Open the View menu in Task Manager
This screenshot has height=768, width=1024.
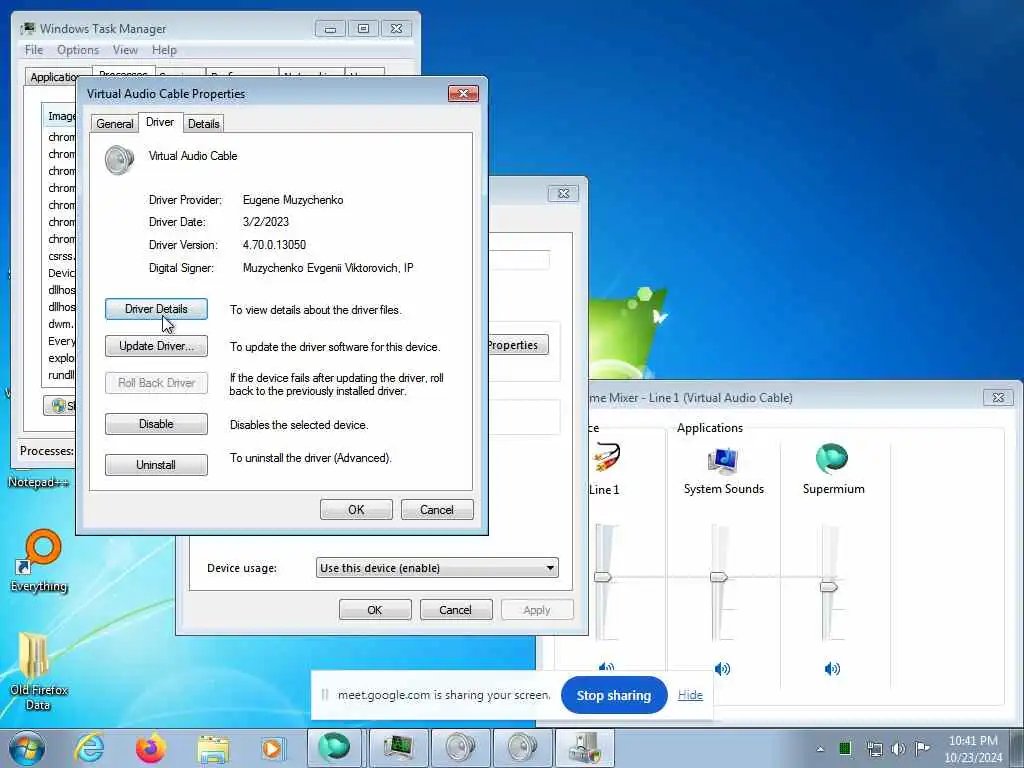(x=125, y=50)
